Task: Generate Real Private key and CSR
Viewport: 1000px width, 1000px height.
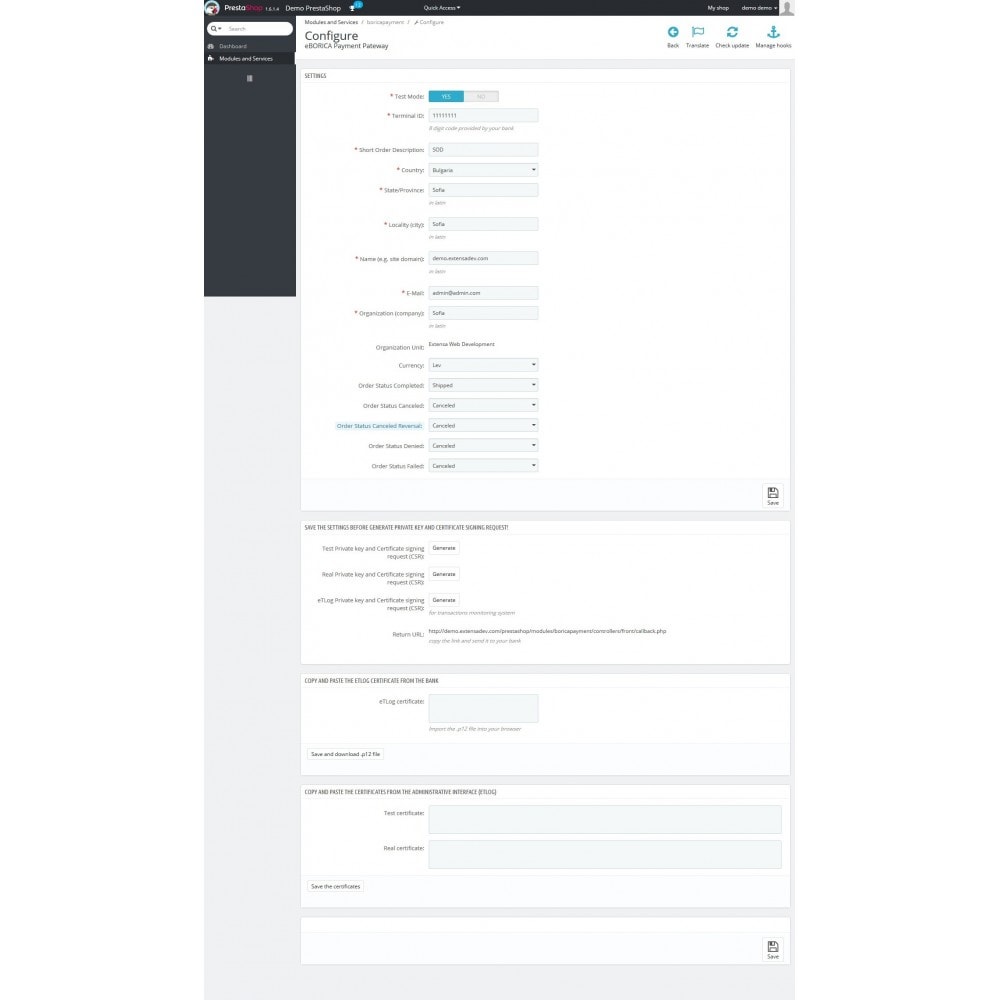Action: 444,574
